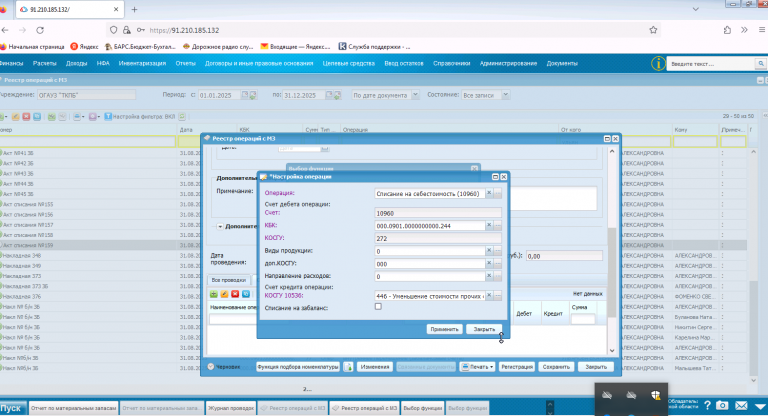Viewport: 768px width, 416px height.
Task: Open Договоры и иные правовые основания menu
Action: click(x=259, y=63)
